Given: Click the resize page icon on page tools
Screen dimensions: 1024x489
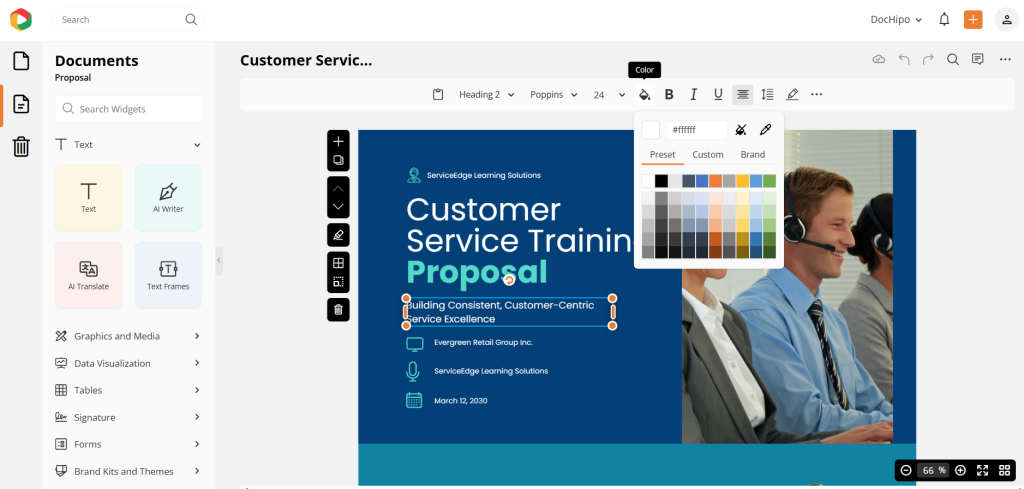Looking at the screenshot, I should (x=338, y=282).
